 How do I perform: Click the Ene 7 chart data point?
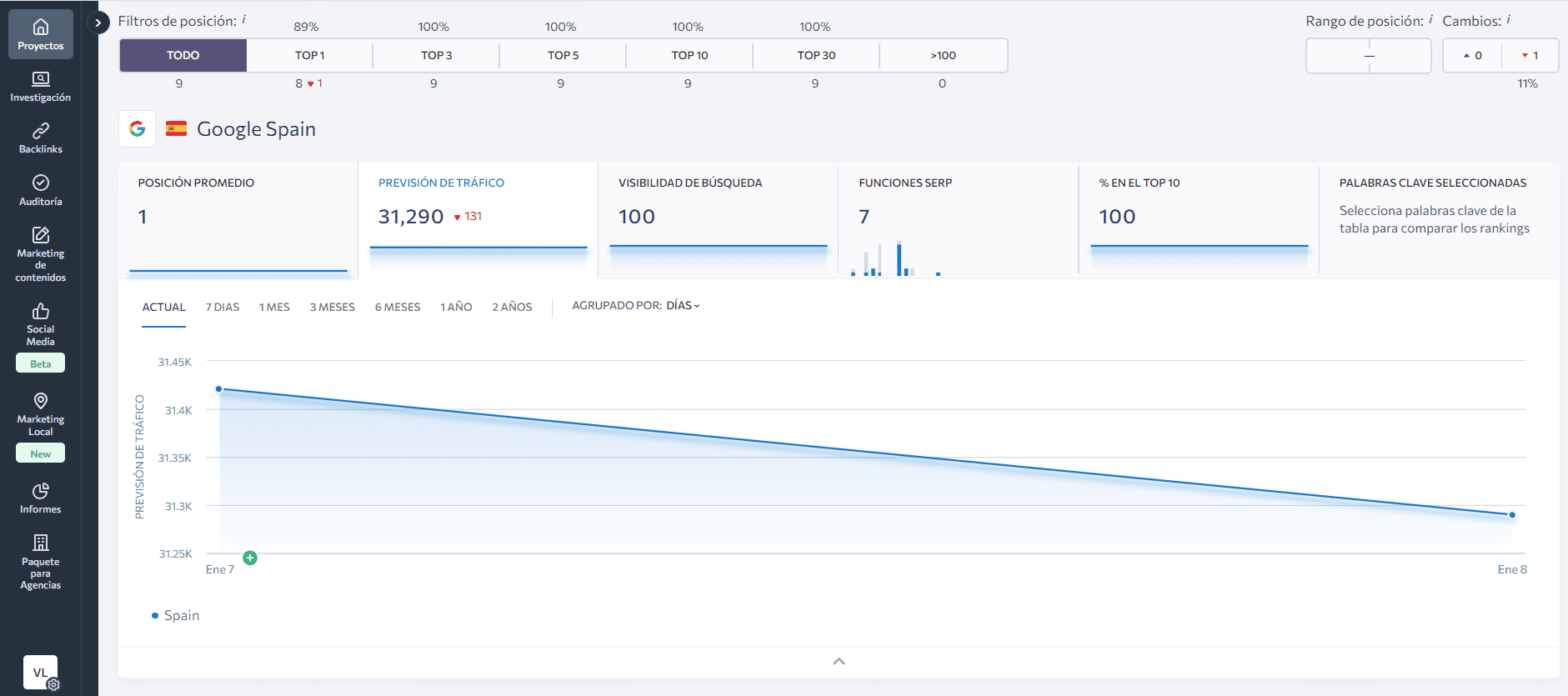click(x=219, y=389)
